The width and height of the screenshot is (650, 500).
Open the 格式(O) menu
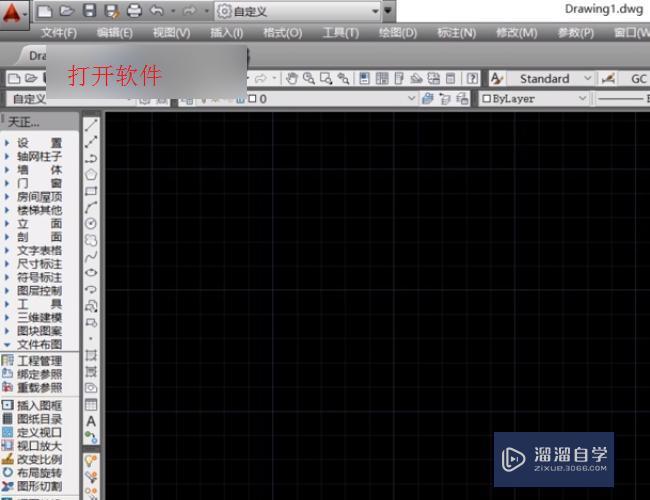point(283,33)
